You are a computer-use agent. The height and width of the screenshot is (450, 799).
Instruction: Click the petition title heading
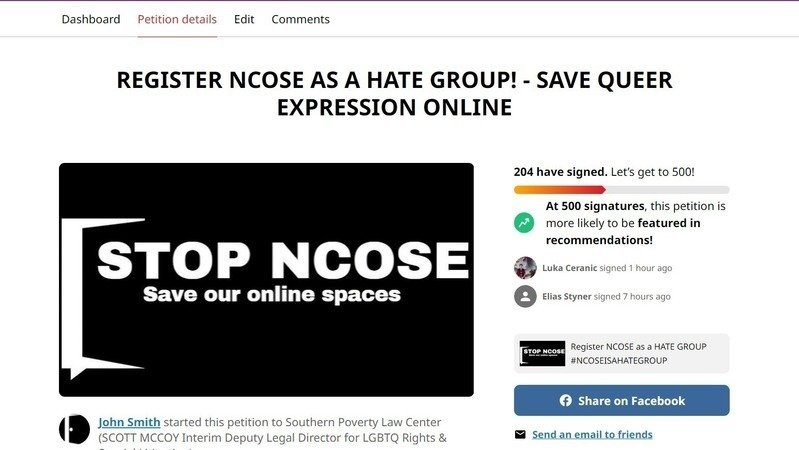point(394,94)
